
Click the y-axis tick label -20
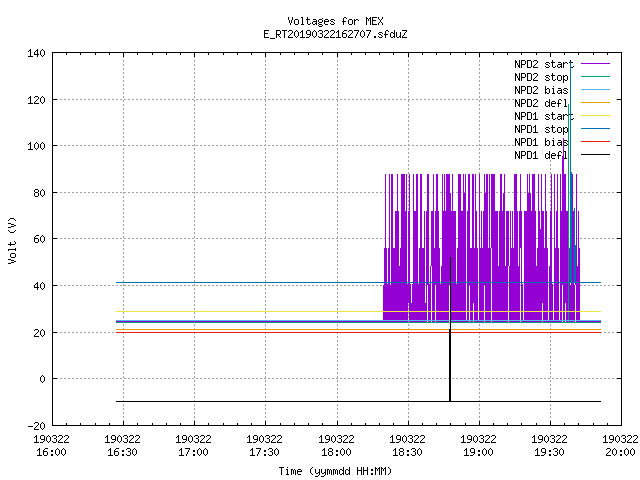[36, 426]
